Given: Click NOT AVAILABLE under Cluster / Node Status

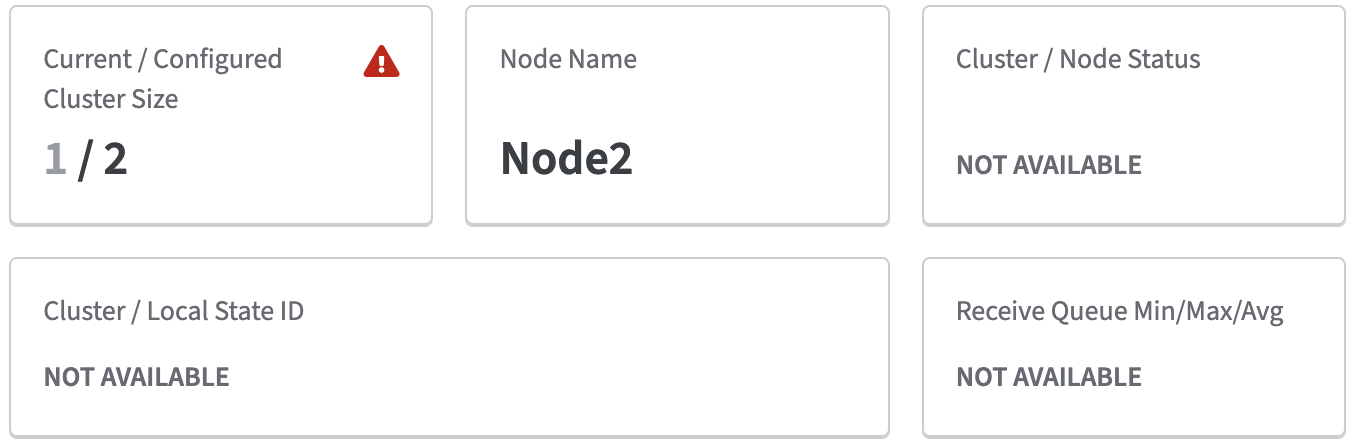Looking at the screenshot, I should (x=1049, y=165).
